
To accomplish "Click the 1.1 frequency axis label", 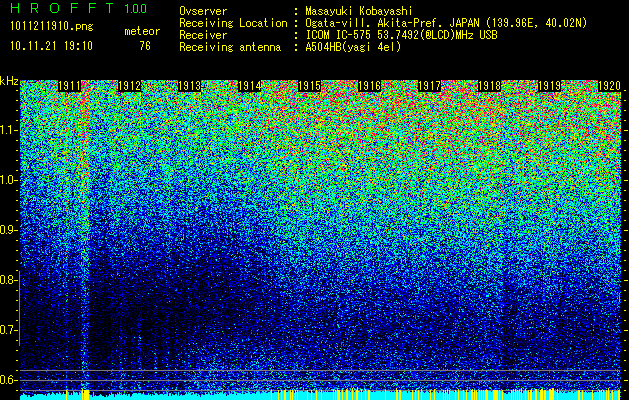I will pos(8,130).
